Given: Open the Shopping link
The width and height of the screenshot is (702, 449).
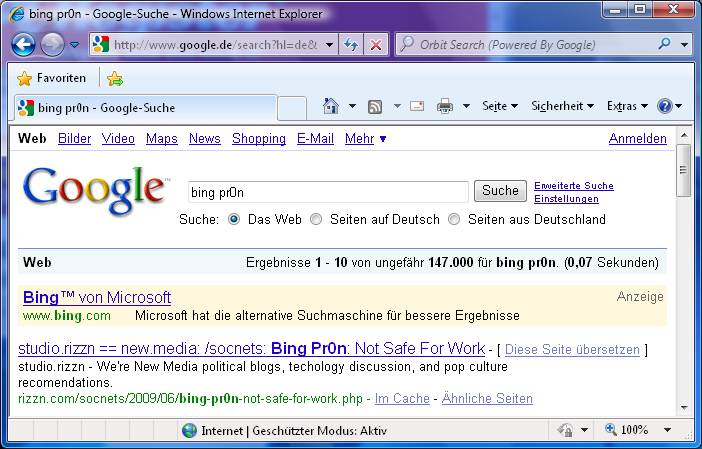Looking at the screenshot, I should point(259,138).
